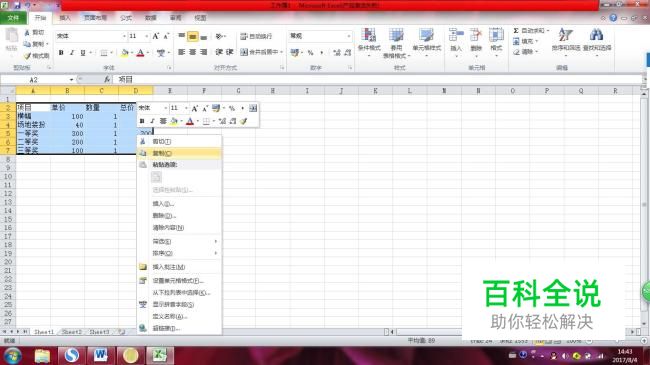This screenshot has height=365, width=650.
Task: Switch to the Sheet3 worksheet tab
Action: pos(99,332)
